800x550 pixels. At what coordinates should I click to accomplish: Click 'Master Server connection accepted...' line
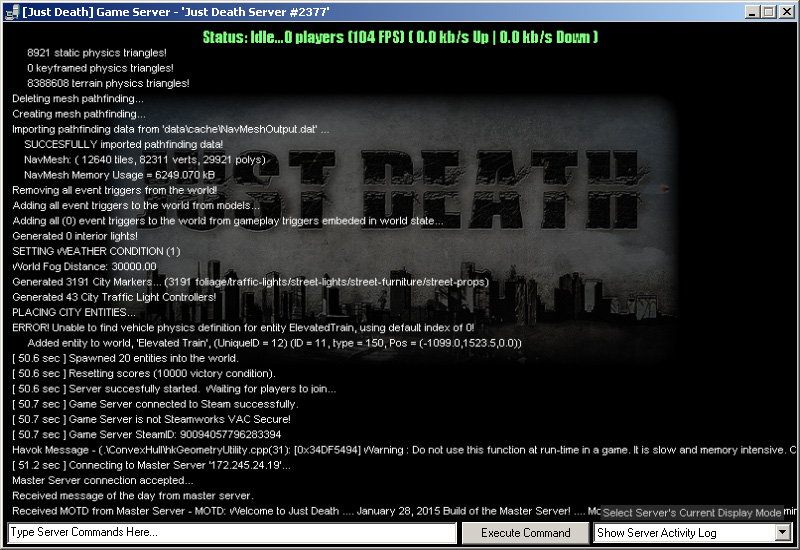coord(103,481)
